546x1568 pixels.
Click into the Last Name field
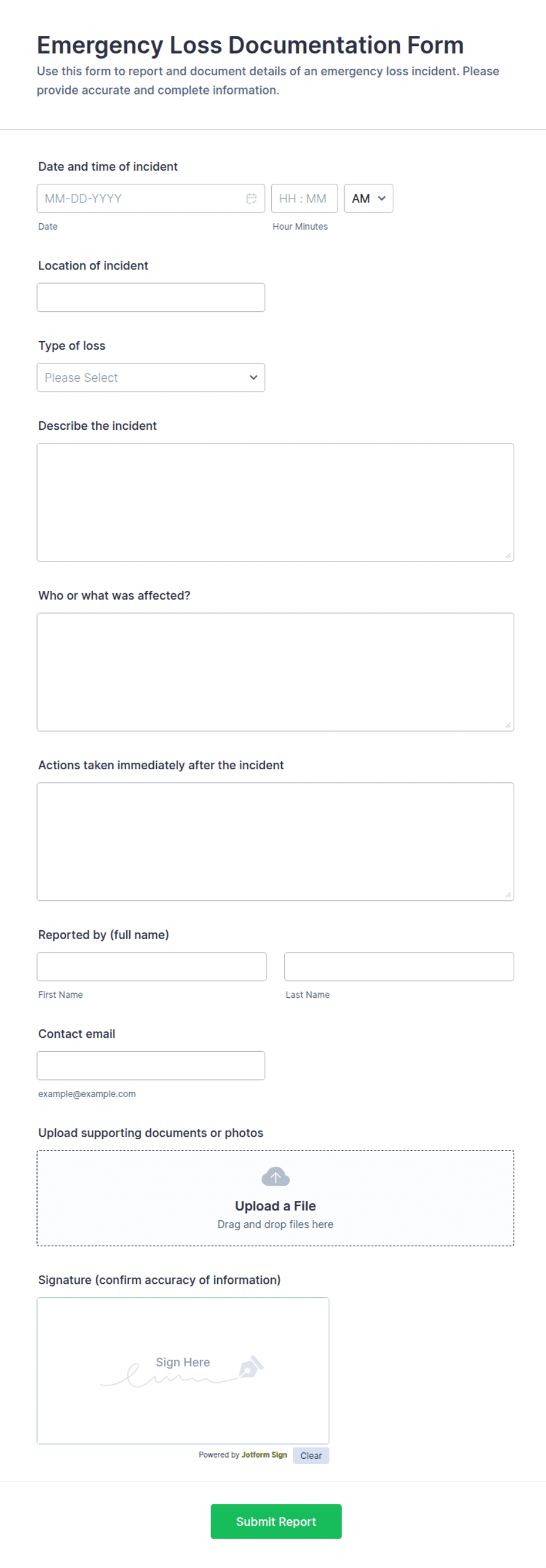[x=399, y=967]
